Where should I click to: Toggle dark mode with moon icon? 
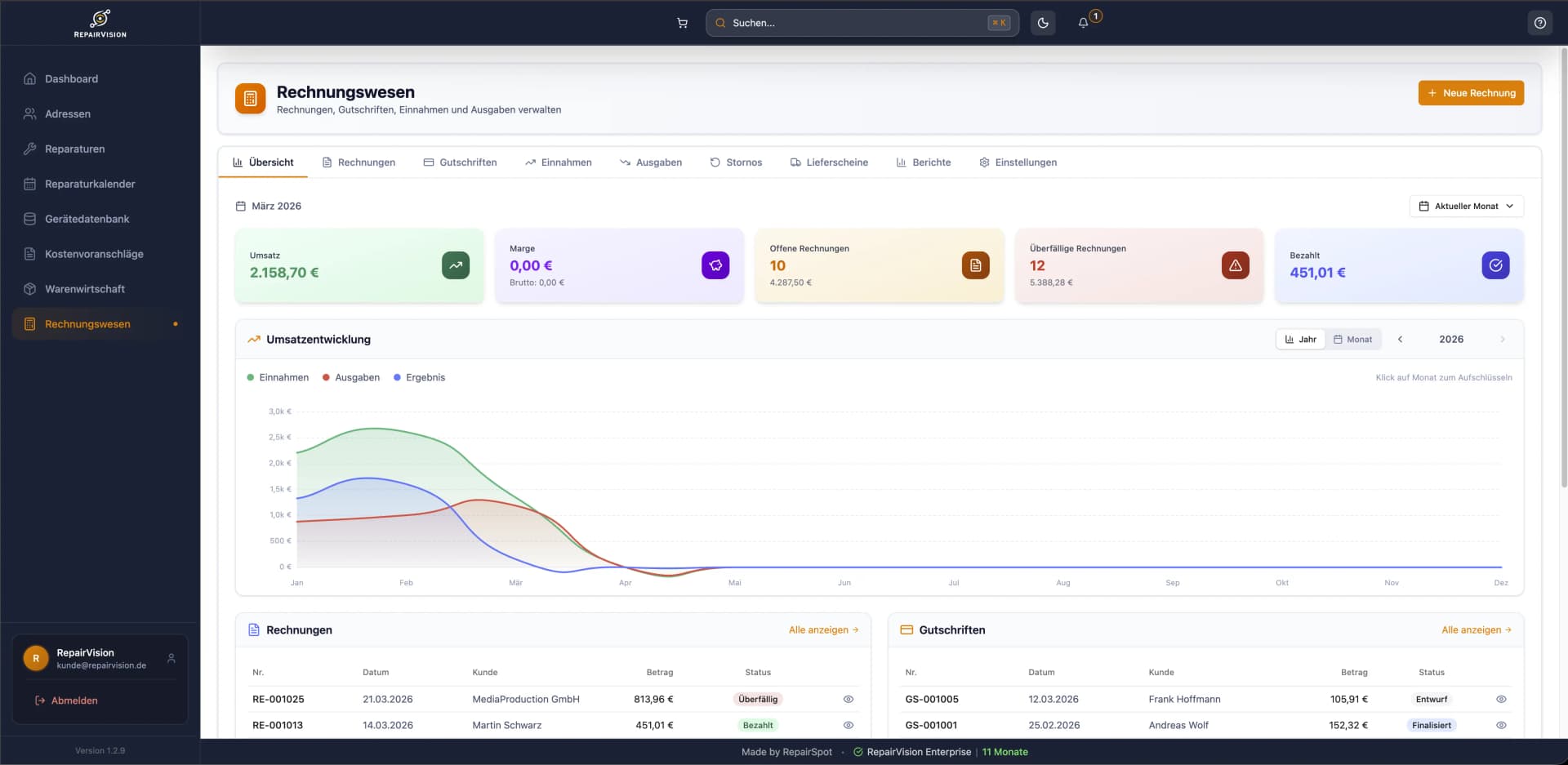pyautogui.click(x=1043, y=23)
